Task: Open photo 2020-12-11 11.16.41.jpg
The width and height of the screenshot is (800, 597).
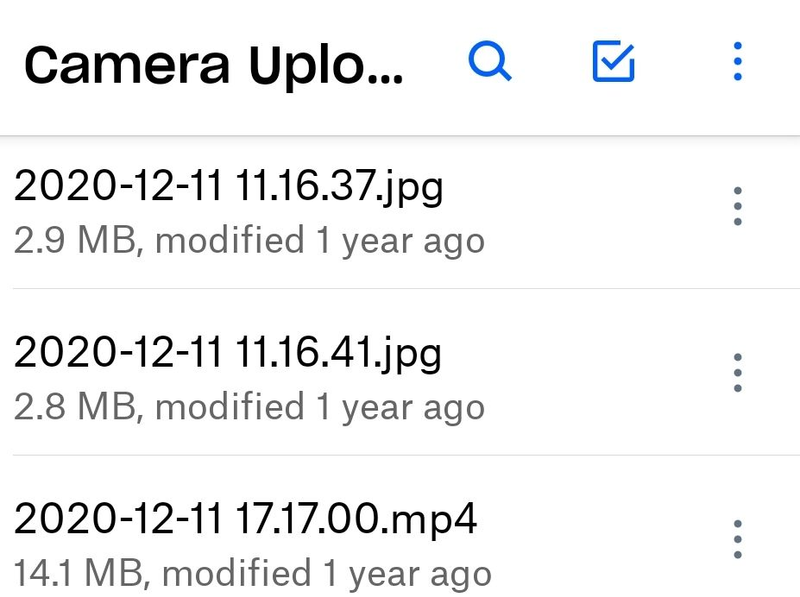Action: (228, 353)
